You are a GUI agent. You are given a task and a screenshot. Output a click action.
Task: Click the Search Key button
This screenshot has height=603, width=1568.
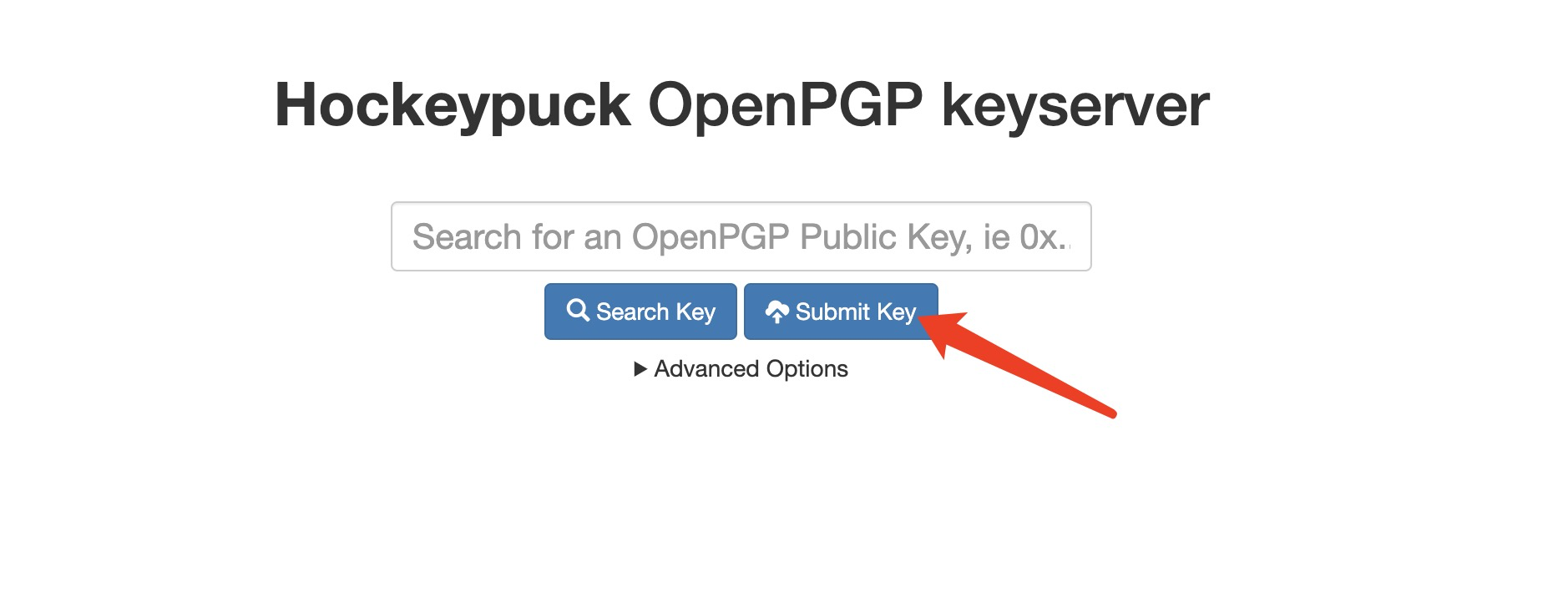pyautogui.click(x=640, y=312)
